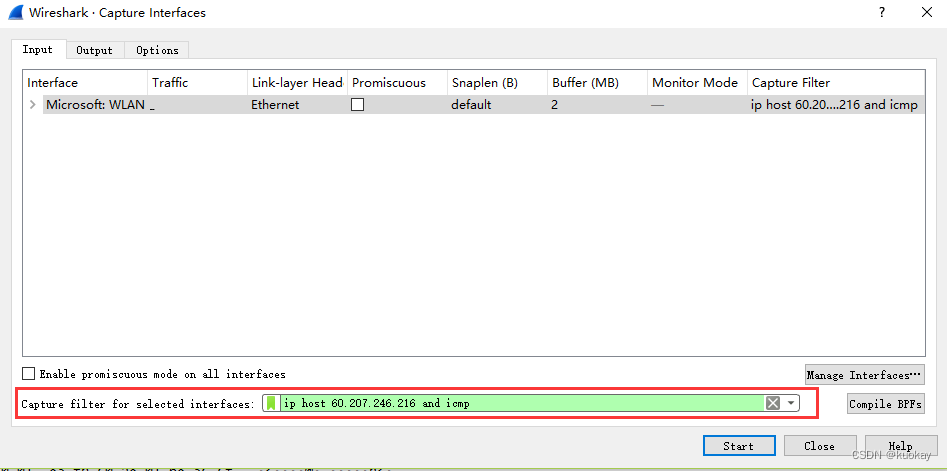Close the Capture Interfaces dialog window
Viewport: 947px width, 471px height.
click(926, 12)
